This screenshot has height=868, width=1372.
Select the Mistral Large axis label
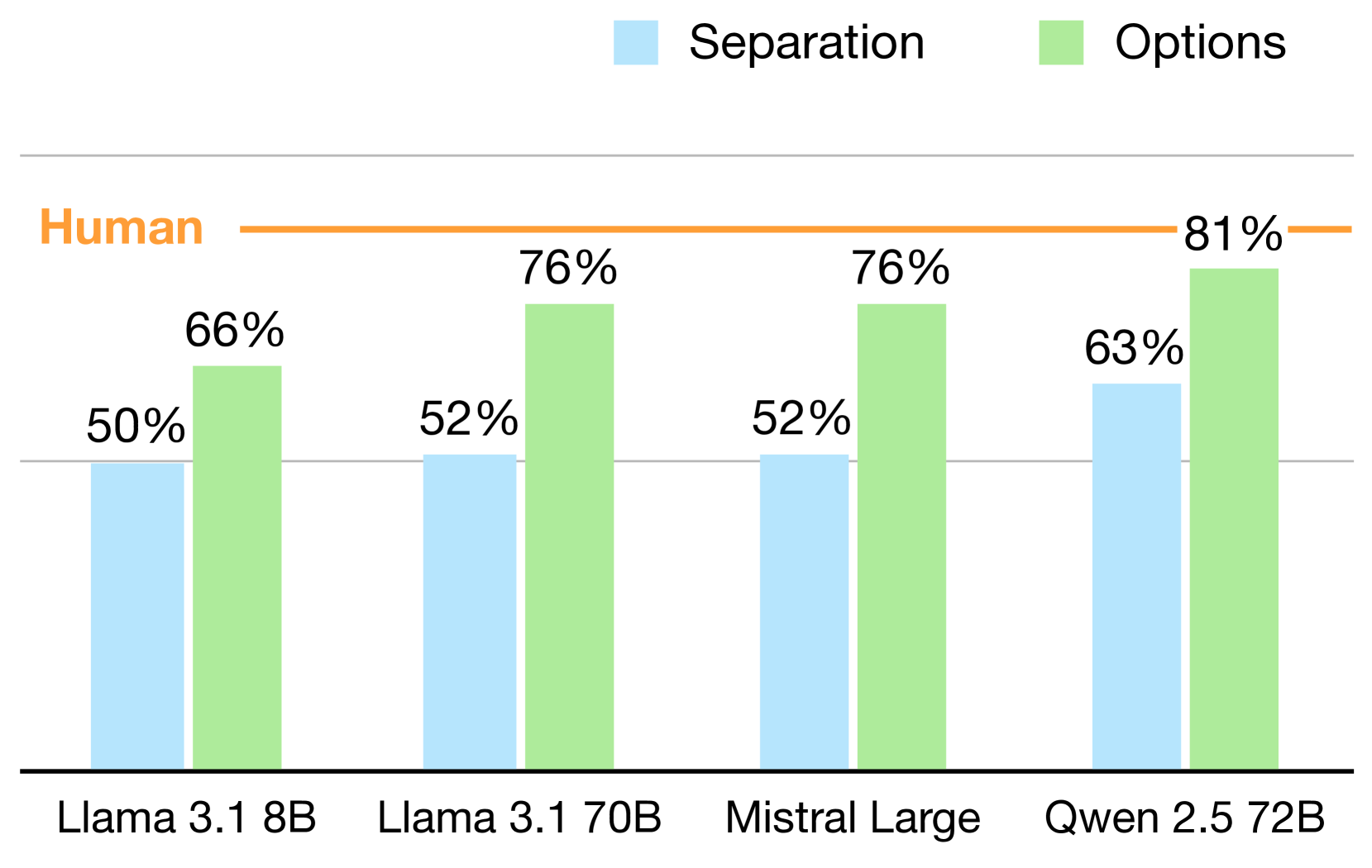coord(853,818)
